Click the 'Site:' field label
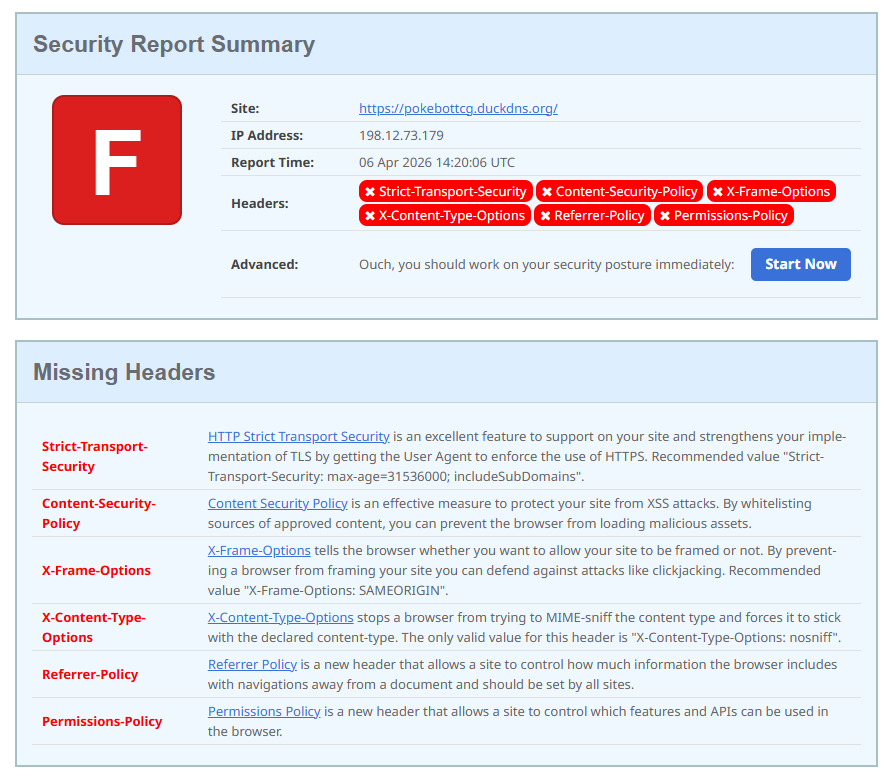The width and height of the screenshot is (889, 777). tap(245, 108)
